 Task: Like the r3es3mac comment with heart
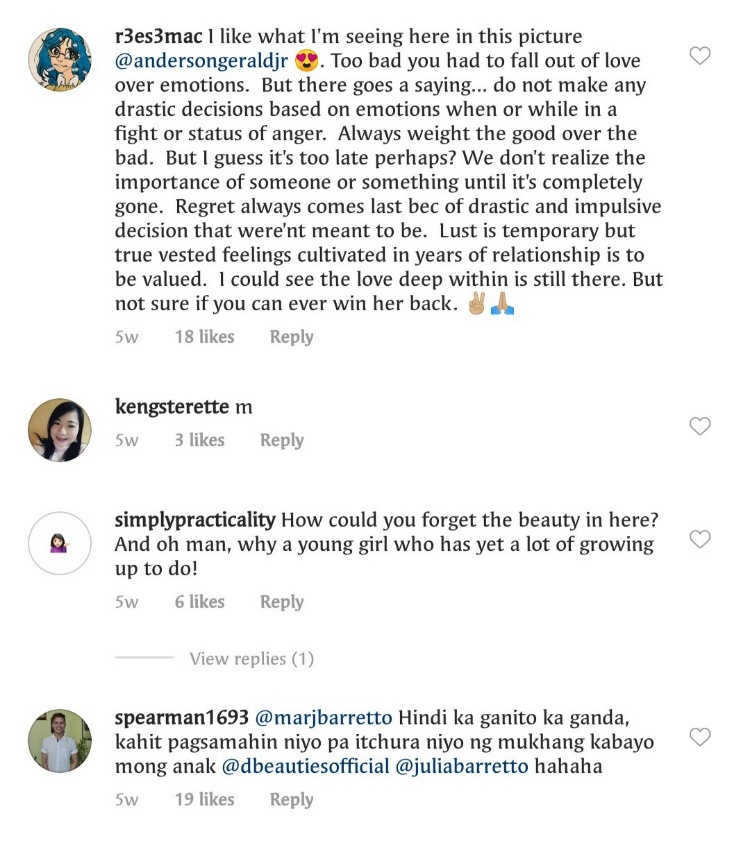point(700,56)
